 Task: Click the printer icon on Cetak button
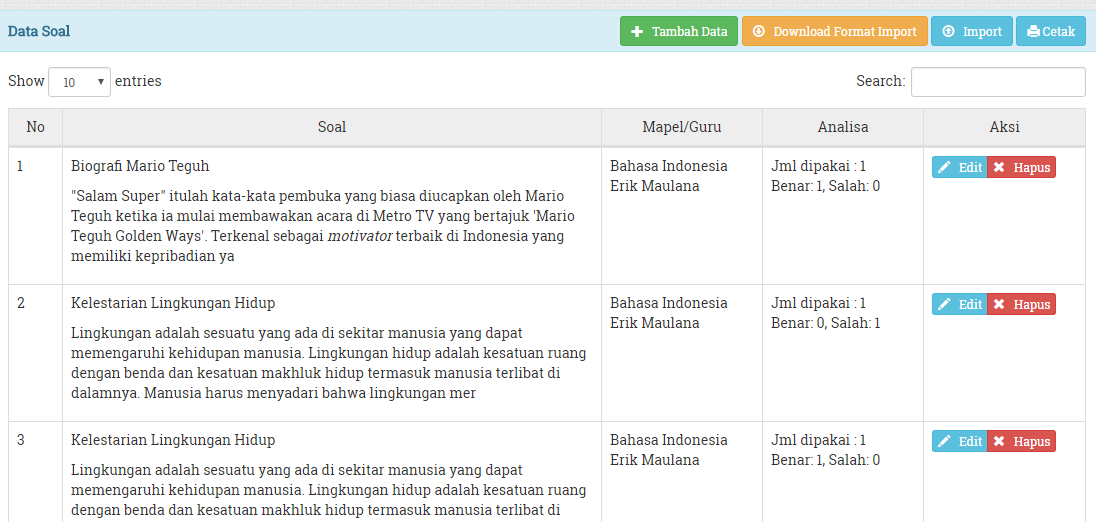click(1033, 32)
